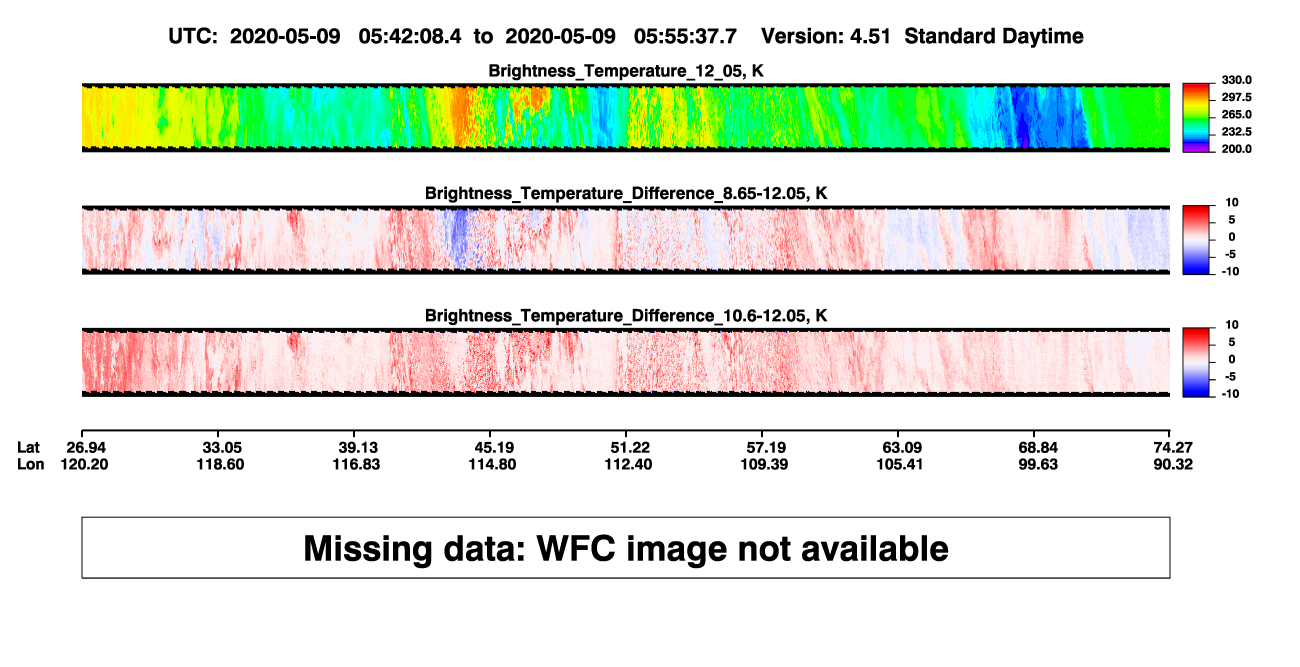Screen dimensions: 1300x667
Task: Select the title 'Brightness_Temperature_Difference_10.6-12.05, K'
Action: coord(626,316)
